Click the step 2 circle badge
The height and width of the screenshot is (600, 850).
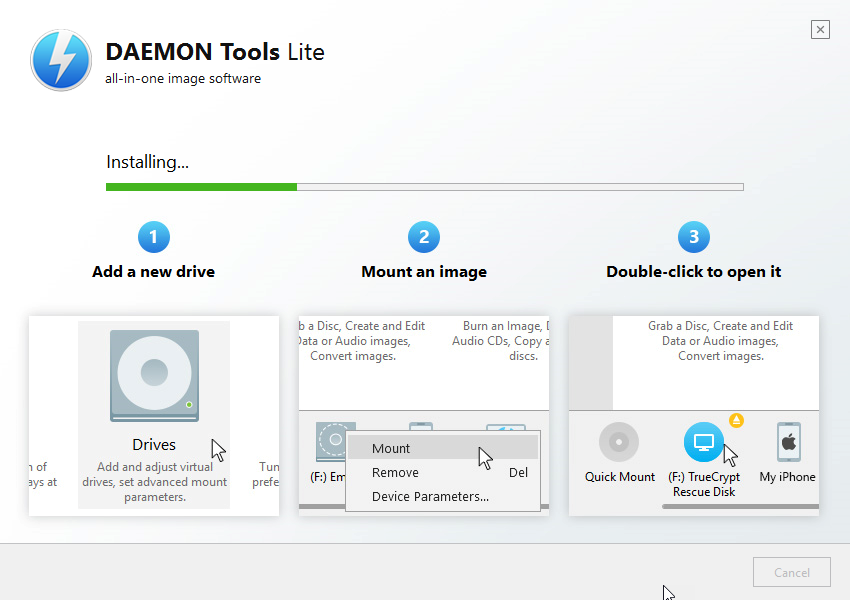(x=424, y=237)
